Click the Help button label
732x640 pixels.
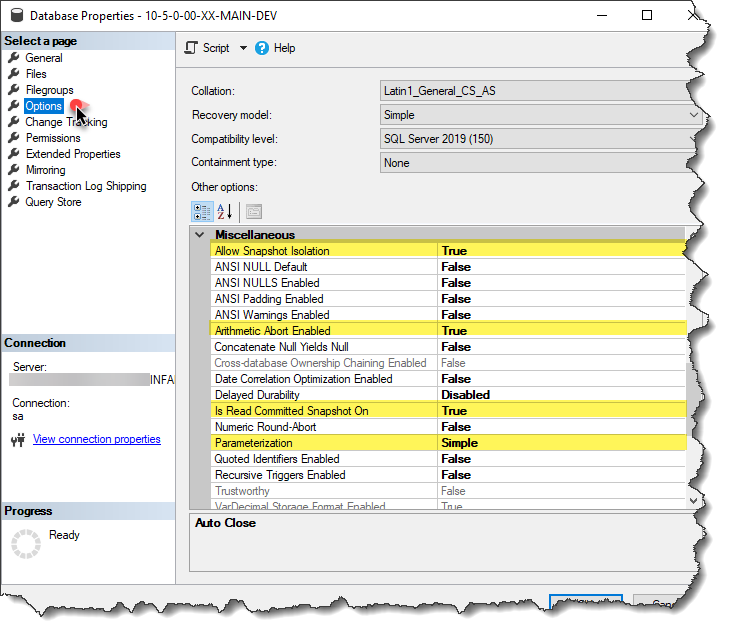point(284,48)
